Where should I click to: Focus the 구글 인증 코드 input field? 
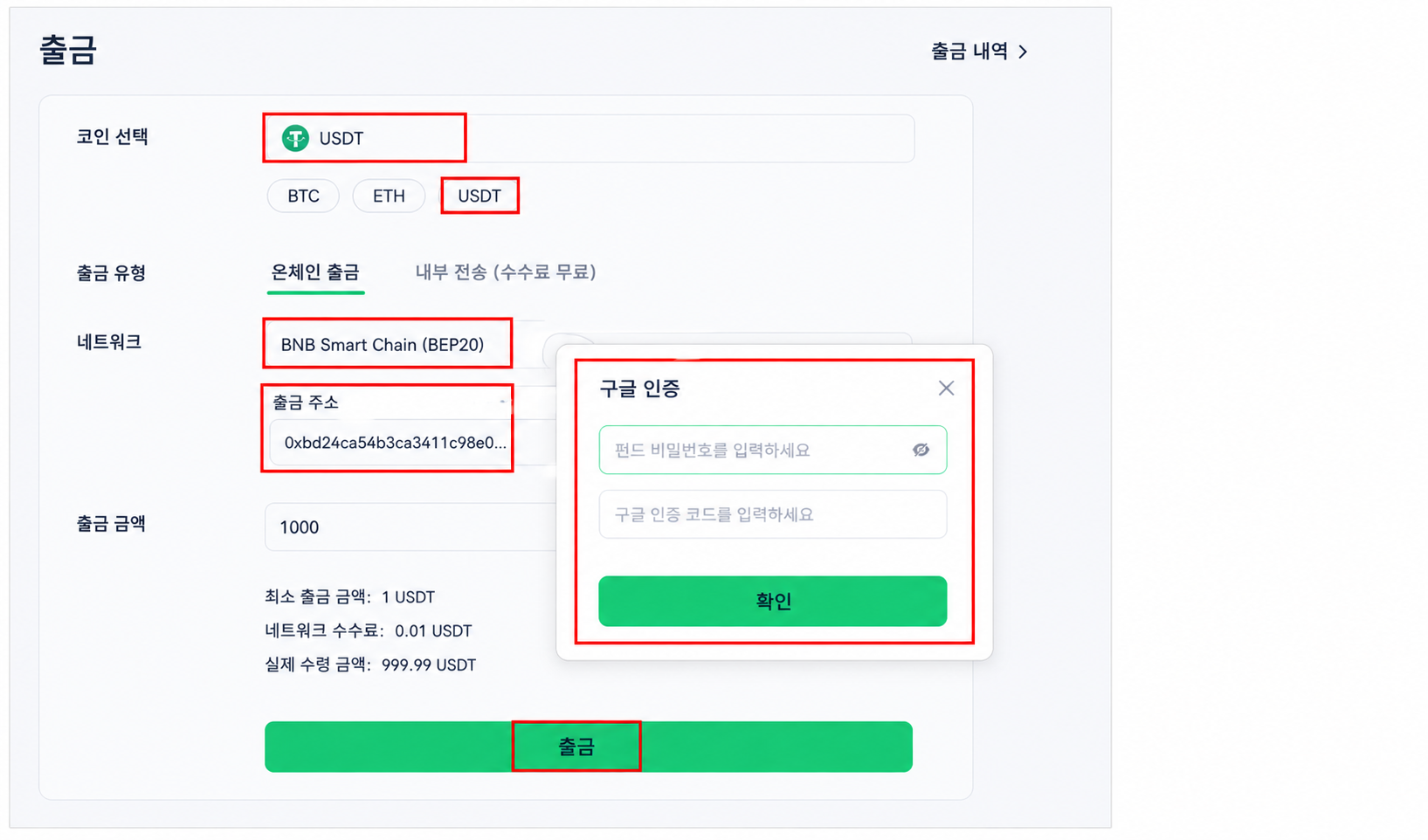(x=773, y=514)
